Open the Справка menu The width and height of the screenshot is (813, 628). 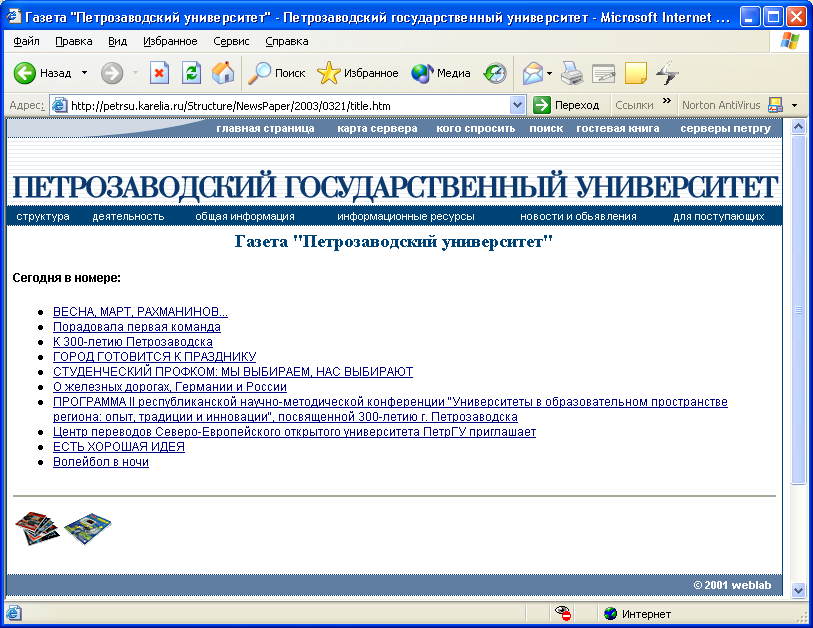tap(287, 41)
